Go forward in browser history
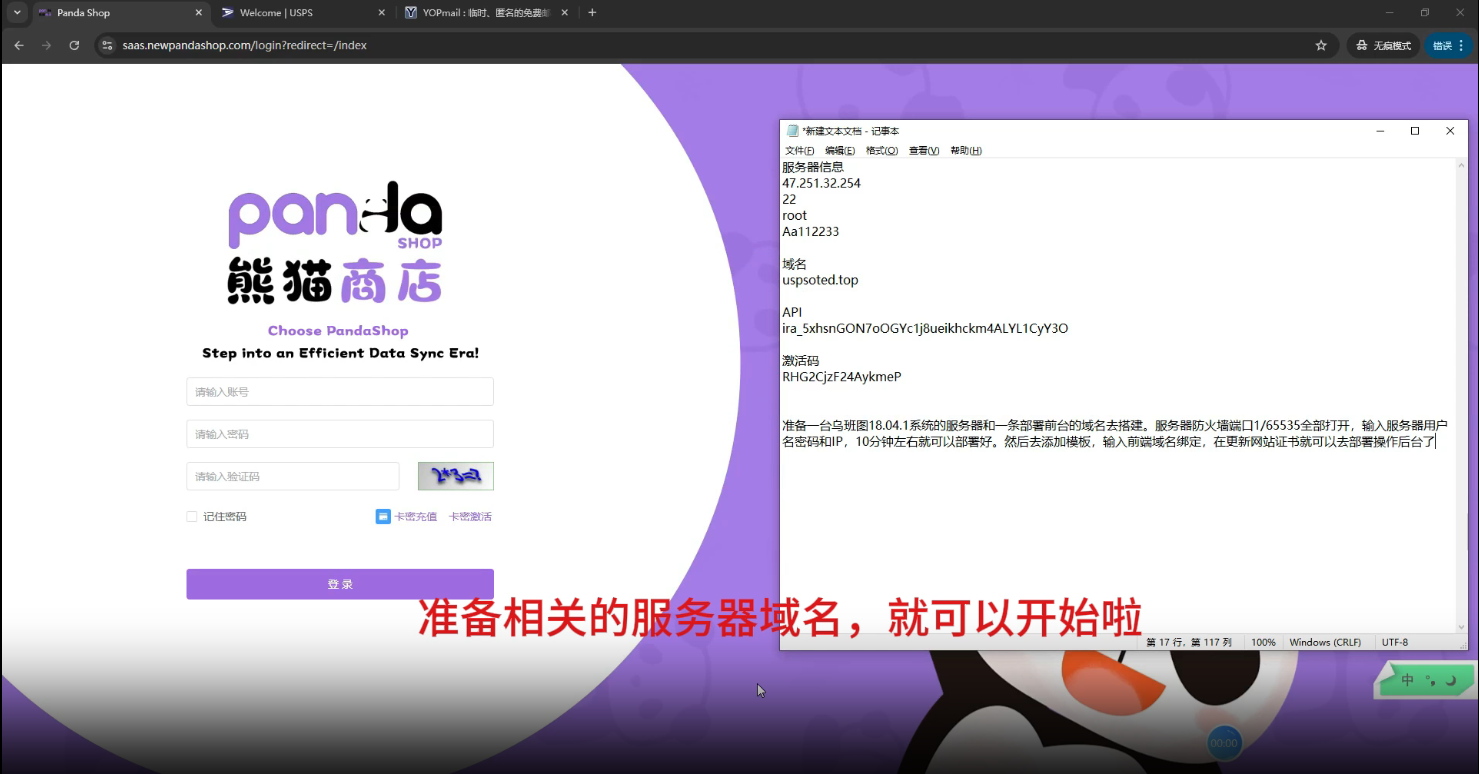Screen dimensions: 1479x774 click(46, 45)
